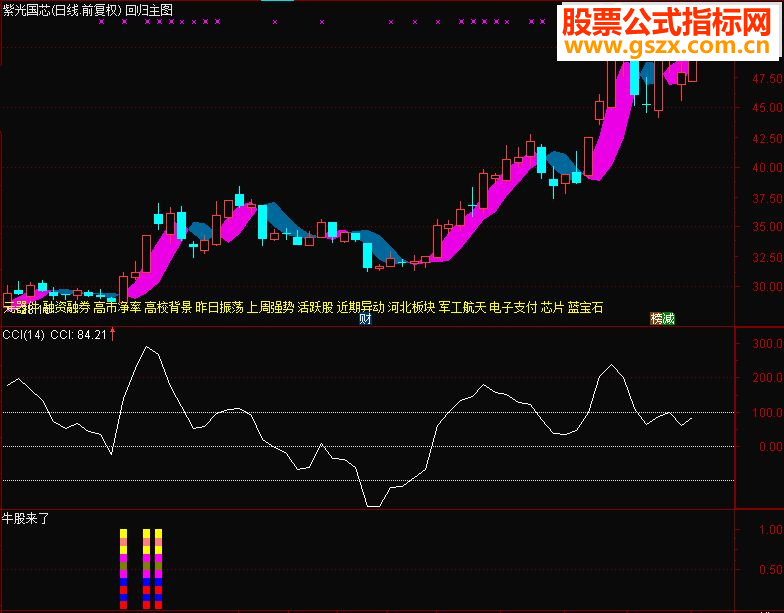Click the 财 finance marker below the chart
Viewport: 784px width, 613px height.
click(x=366, y=318)
